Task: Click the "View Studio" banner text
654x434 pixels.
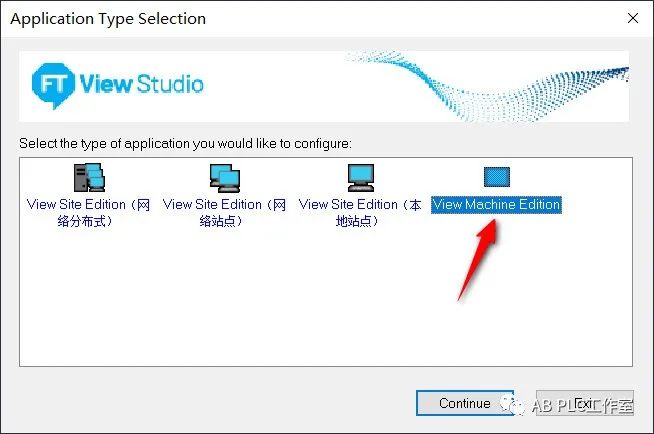Action: tap(140, 84)
